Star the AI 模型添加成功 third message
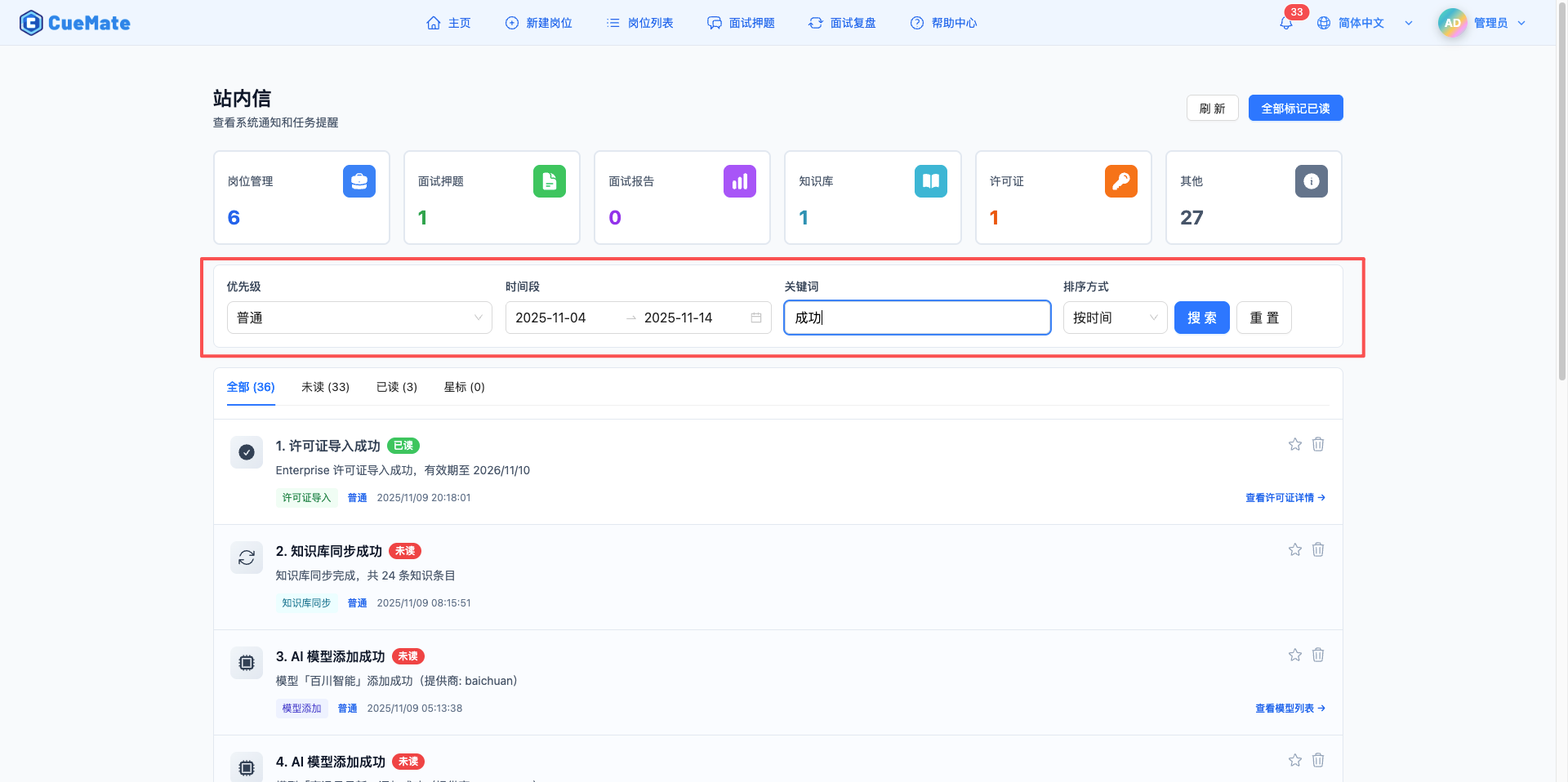 tap(1295, 655)
